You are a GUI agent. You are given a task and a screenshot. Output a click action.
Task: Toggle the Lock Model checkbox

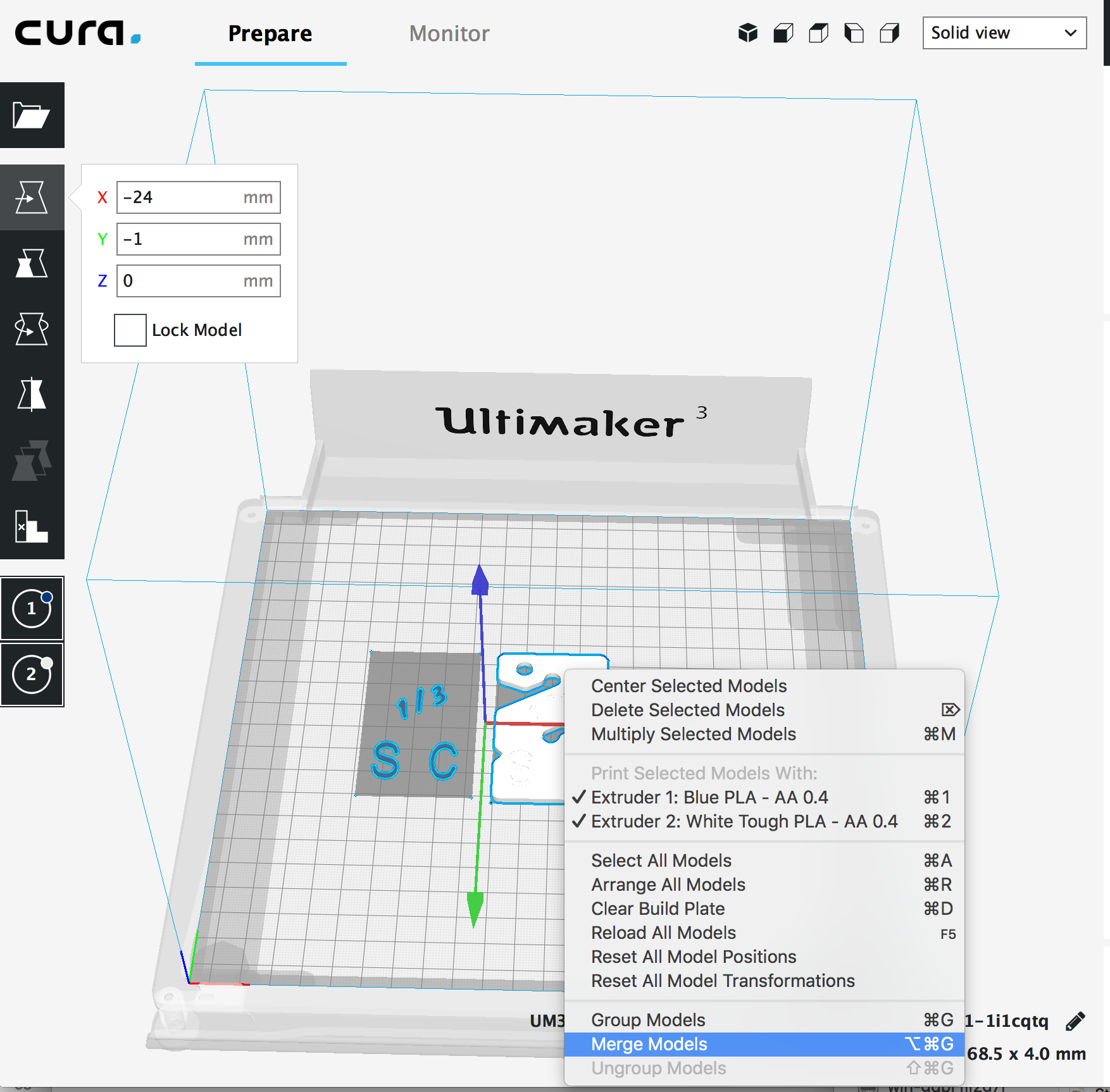pos(130,330)
